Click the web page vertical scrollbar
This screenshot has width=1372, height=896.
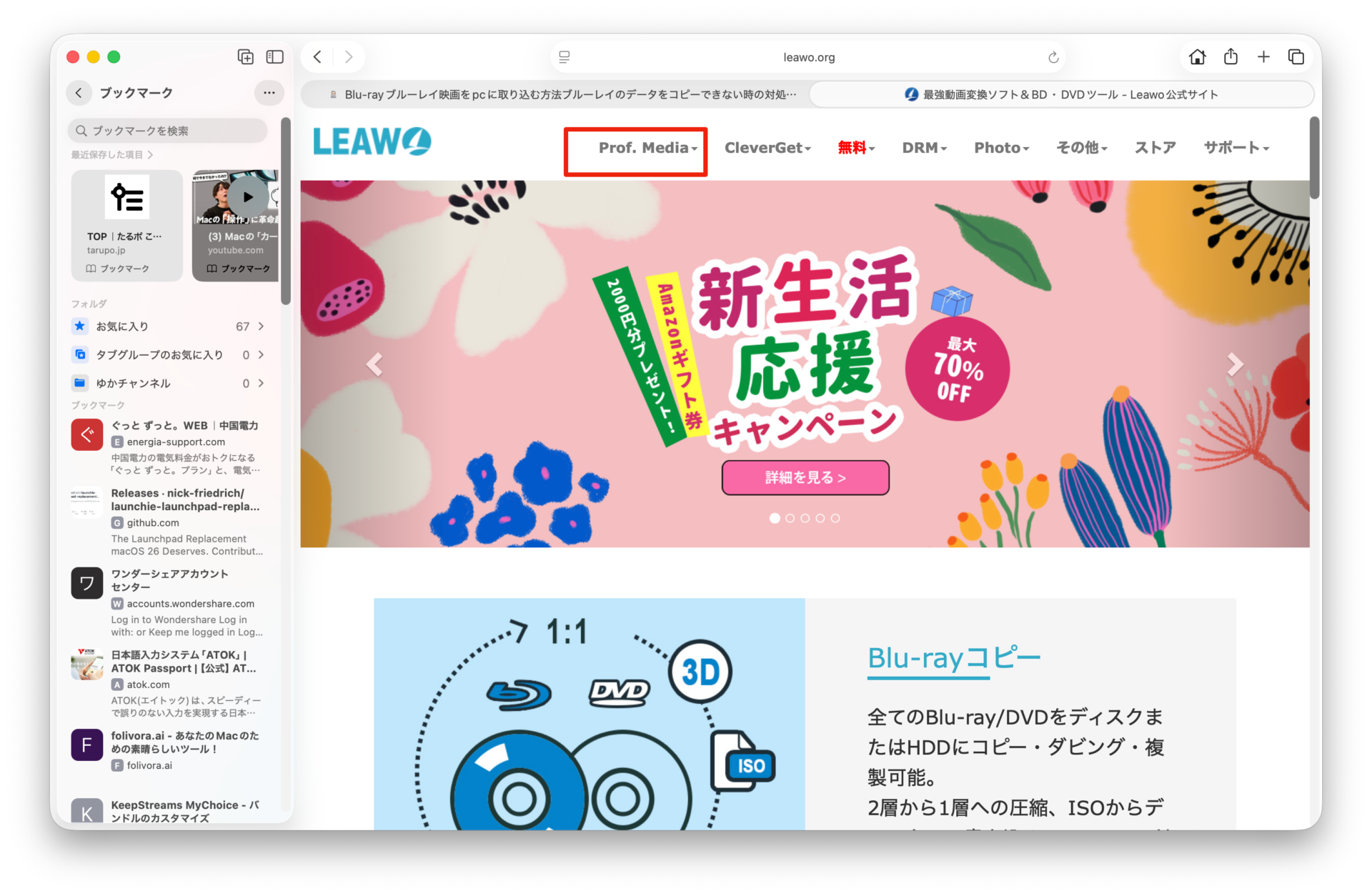click(1314, 159)
